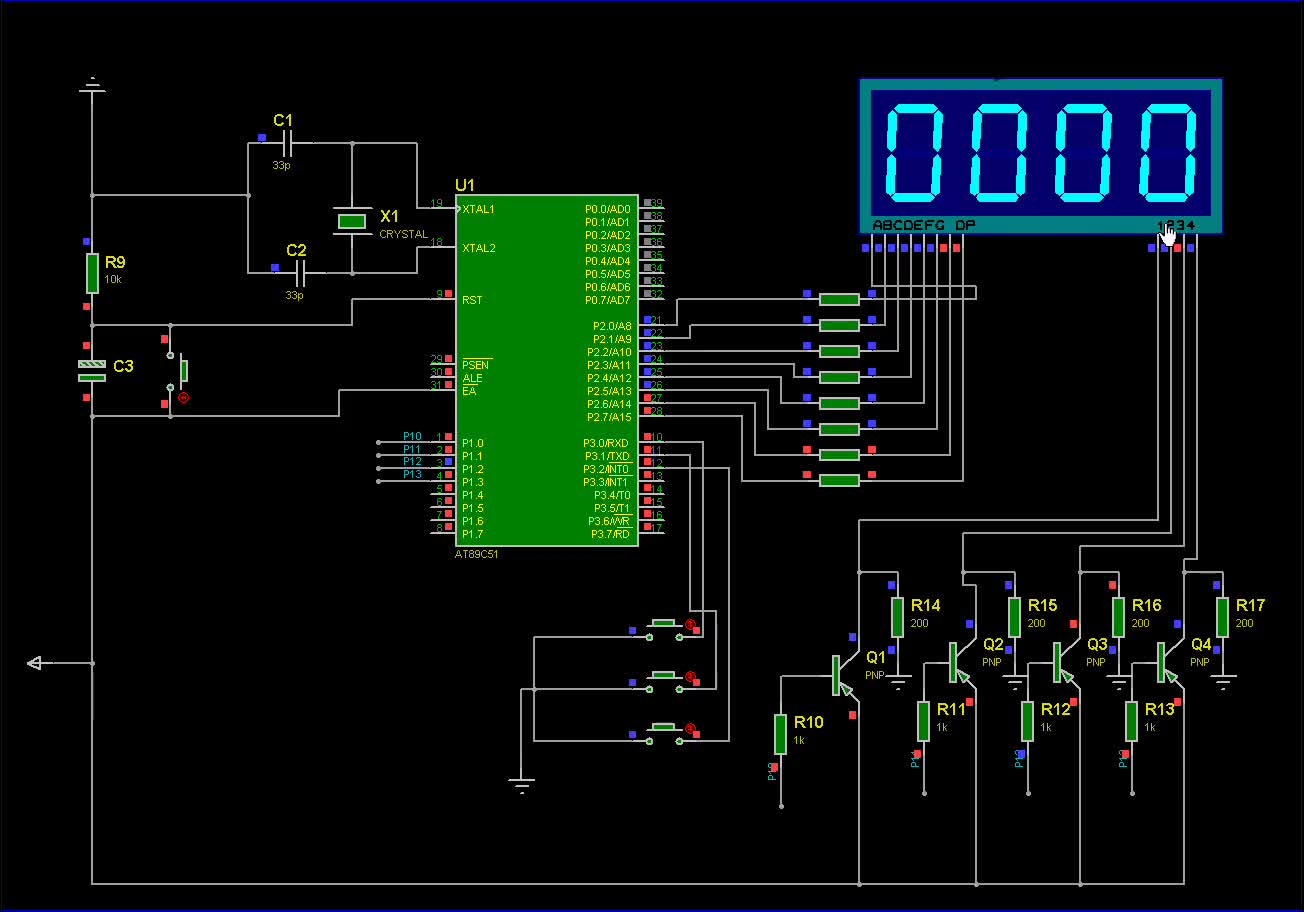Toggle the push button wired to P3.0/RXD

[x=664, y=628]
